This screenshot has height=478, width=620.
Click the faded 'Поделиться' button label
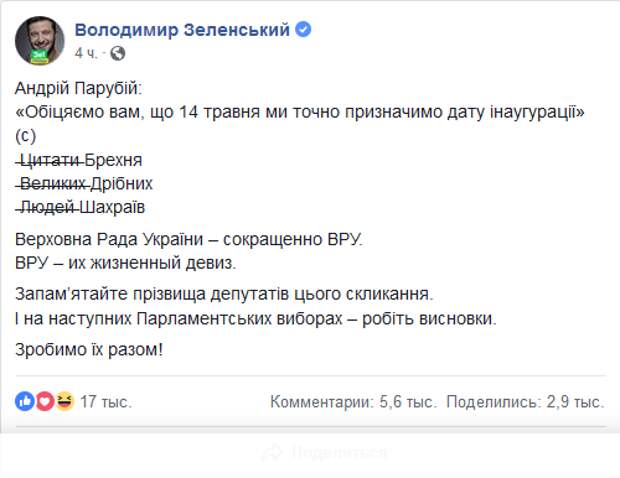coord(339,452)
